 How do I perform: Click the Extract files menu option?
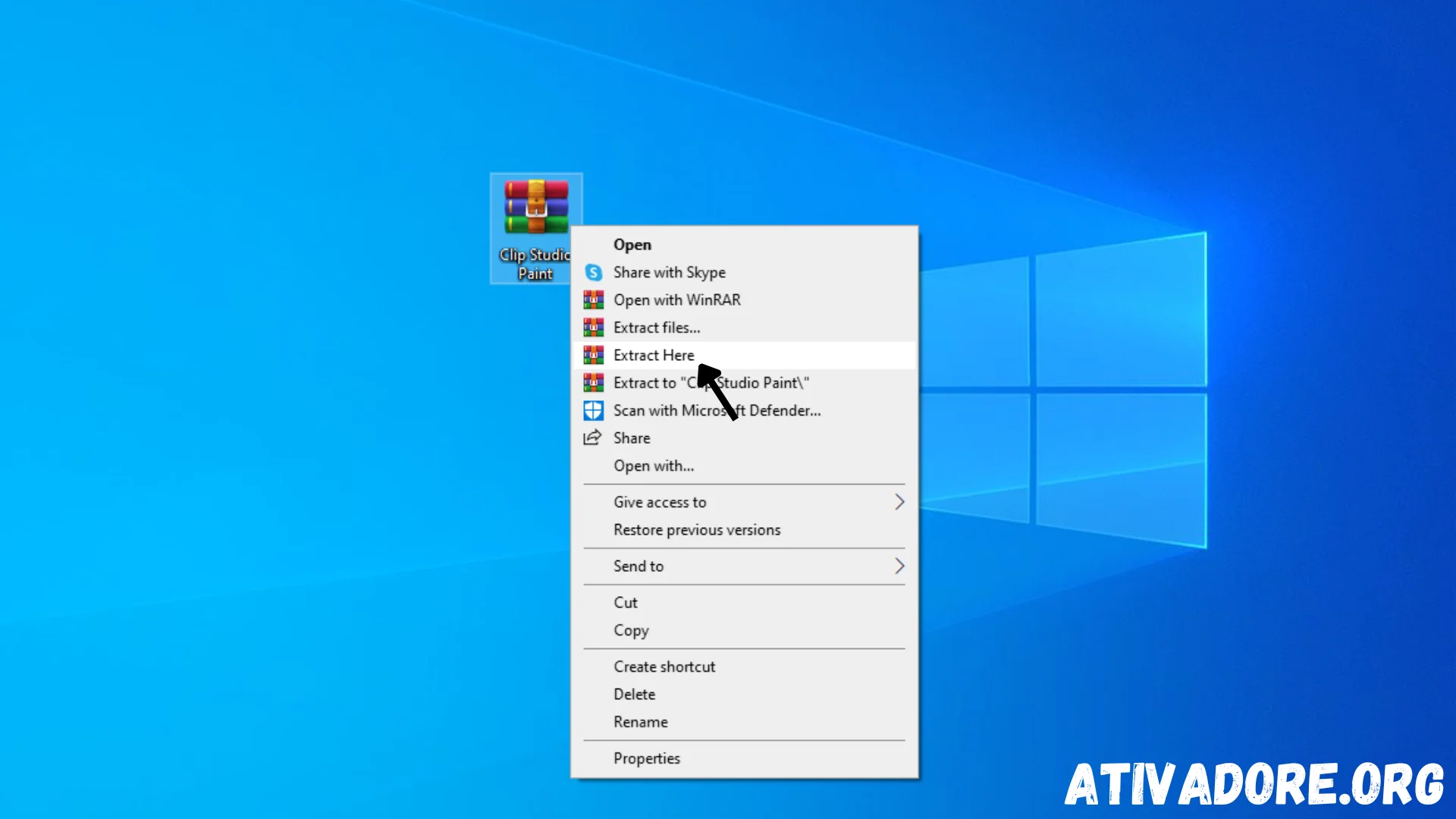(656, 327)
